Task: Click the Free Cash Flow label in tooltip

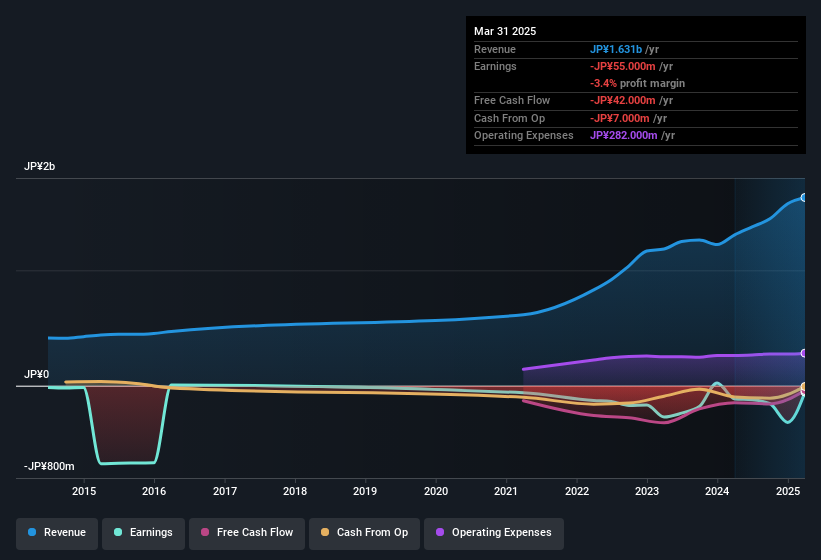Action: coord(512,100)
